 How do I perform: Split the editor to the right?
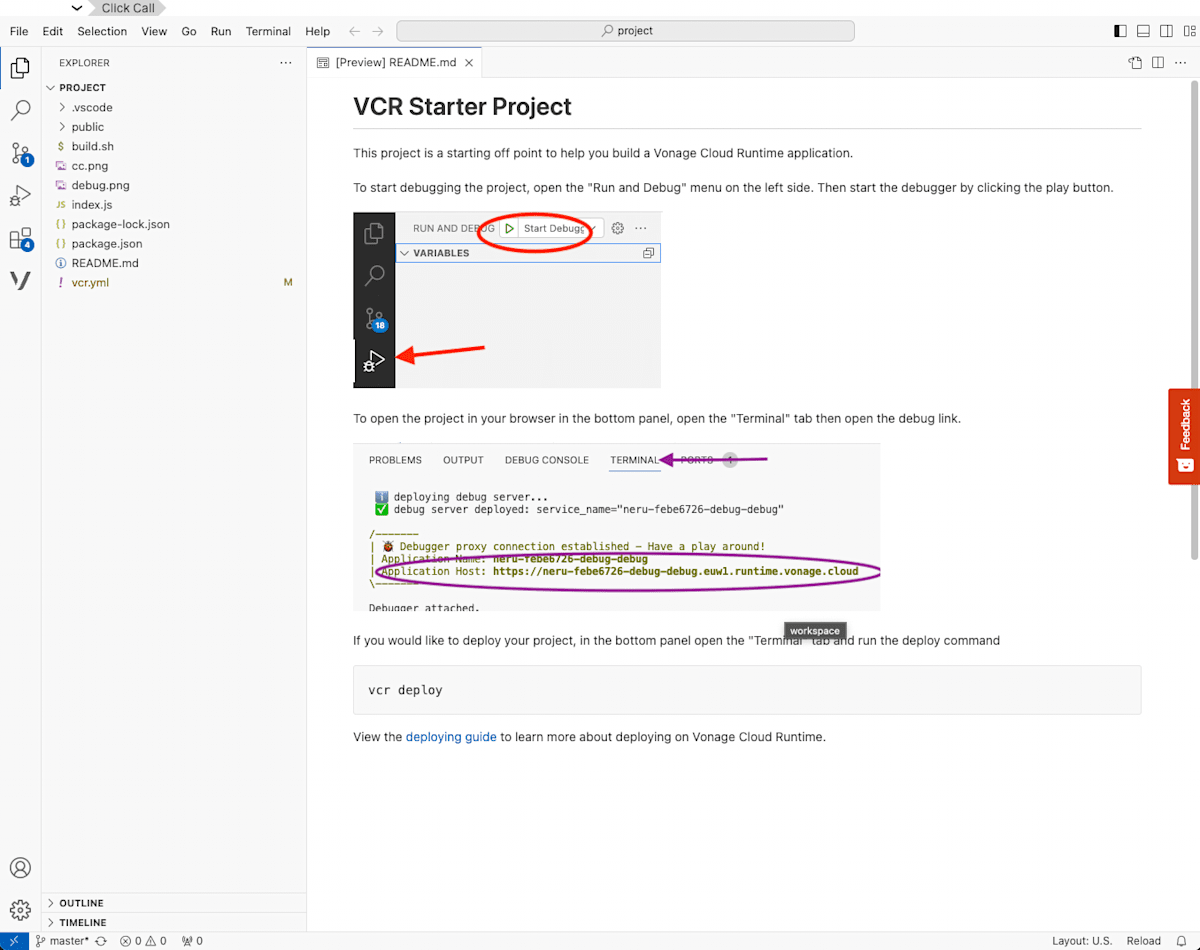coord(1157,62)
